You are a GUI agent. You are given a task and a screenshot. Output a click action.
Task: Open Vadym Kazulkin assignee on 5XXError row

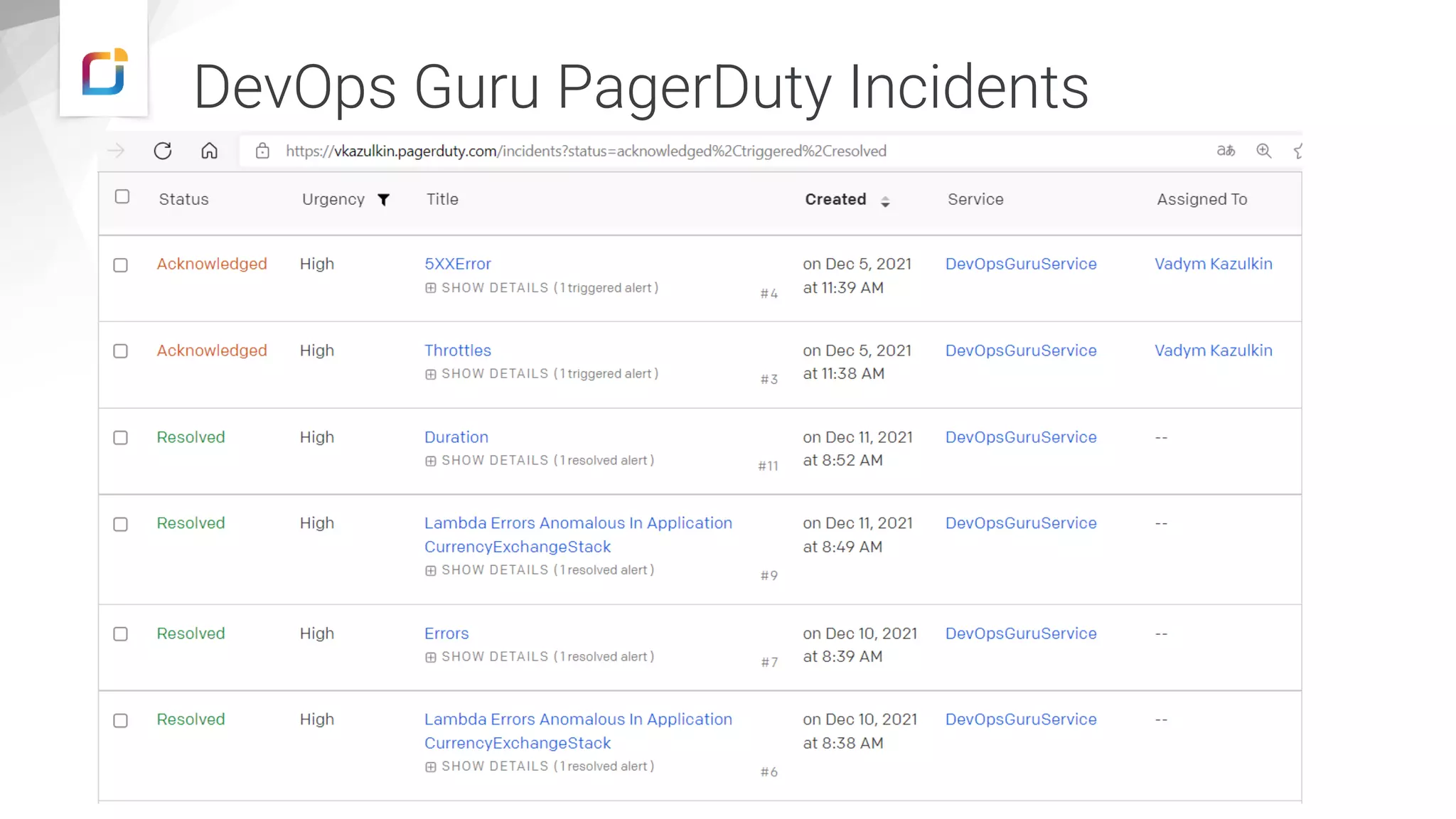coord(1214,264)
